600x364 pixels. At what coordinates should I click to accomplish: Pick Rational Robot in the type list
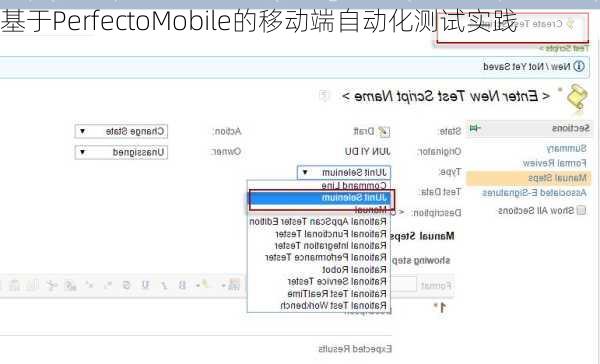pyautogui.click(x=354, y=269)
